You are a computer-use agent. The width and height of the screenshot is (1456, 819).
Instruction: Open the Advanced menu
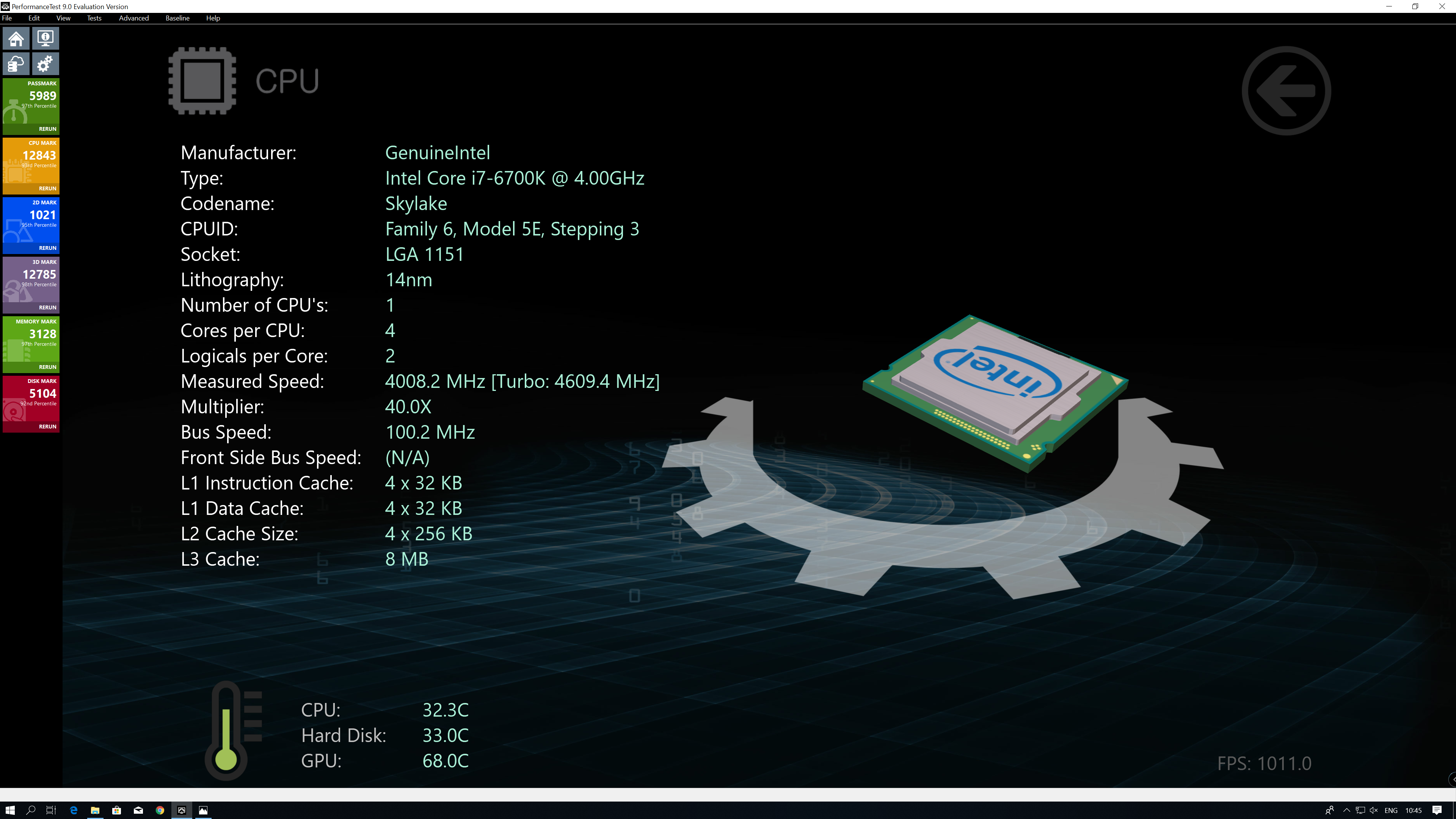click(x=133, y=18)
